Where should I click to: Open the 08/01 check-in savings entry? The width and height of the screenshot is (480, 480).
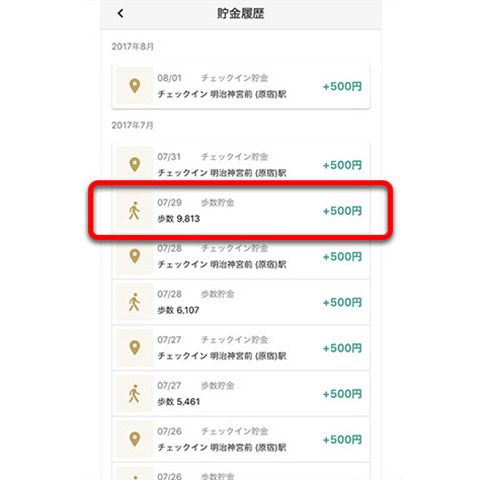[x=241, y=86]
